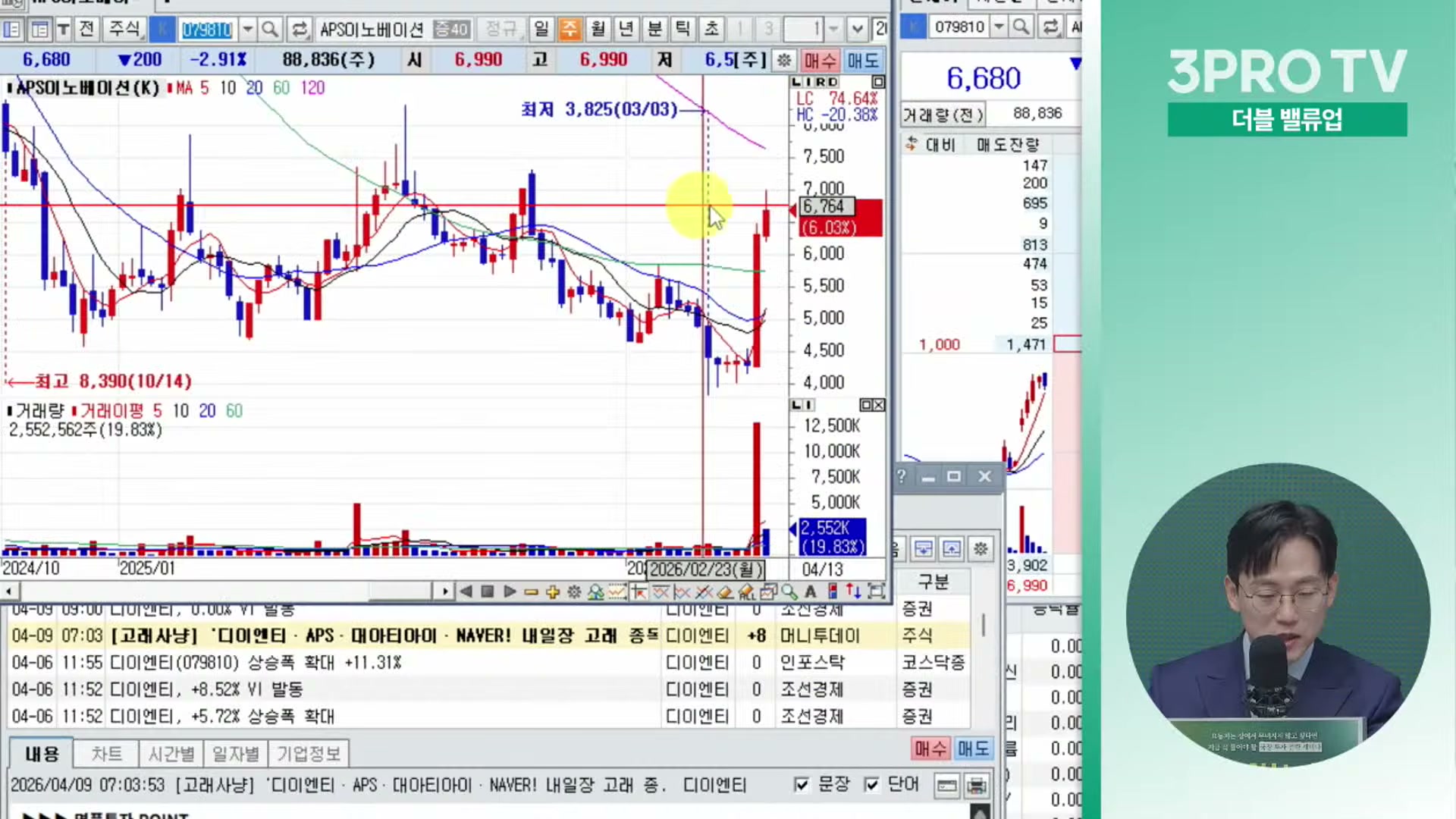Click the print icon in news panel

tap(977, 786)
